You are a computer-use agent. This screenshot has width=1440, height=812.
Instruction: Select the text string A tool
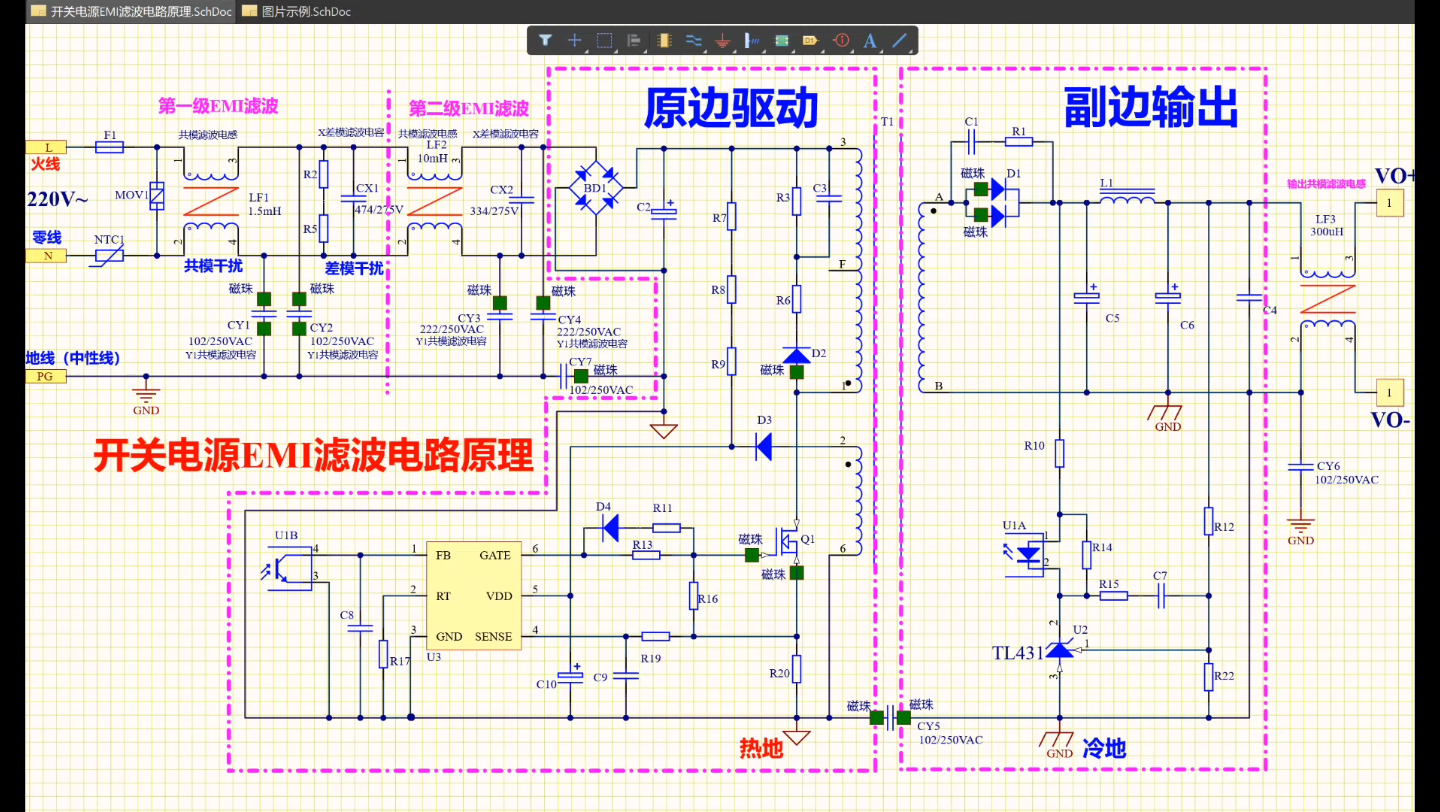(870, 41)
